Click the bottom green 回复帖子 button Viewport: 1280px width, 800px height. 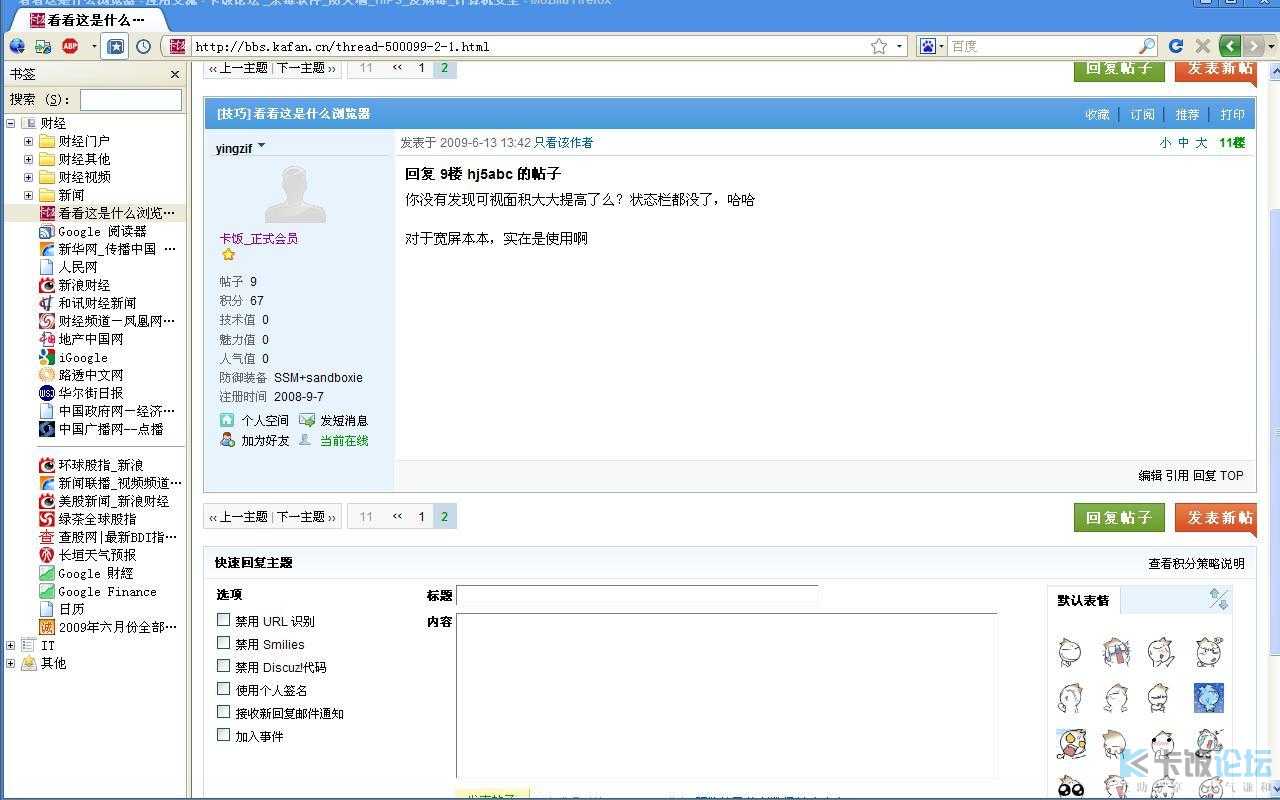point(1119,517)
